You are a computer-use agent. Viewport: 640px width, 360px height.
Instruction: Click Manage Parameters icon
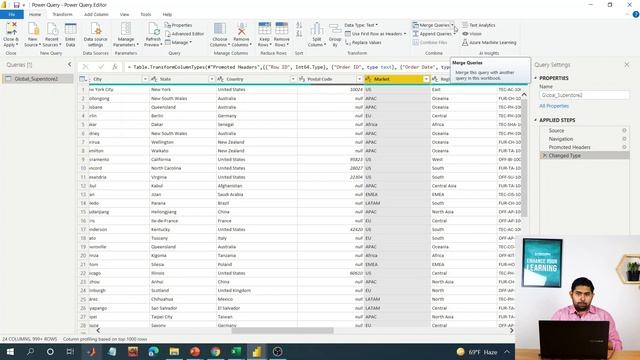tap(126, 29)
